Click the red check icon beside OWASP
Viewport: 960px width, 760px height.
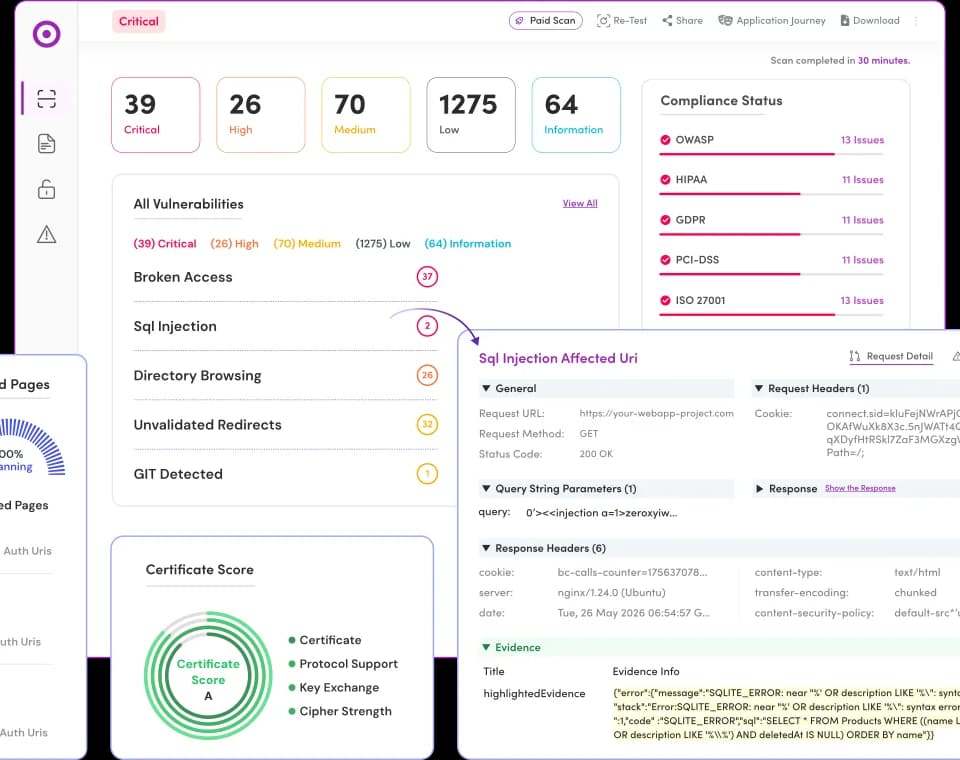point(666,140)
